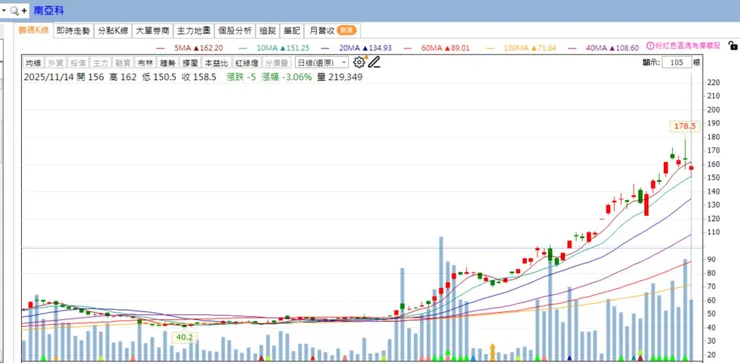Toggle the 投信 indicator button
The width and height of the screenshot is (740, 363).
point(78,62)
